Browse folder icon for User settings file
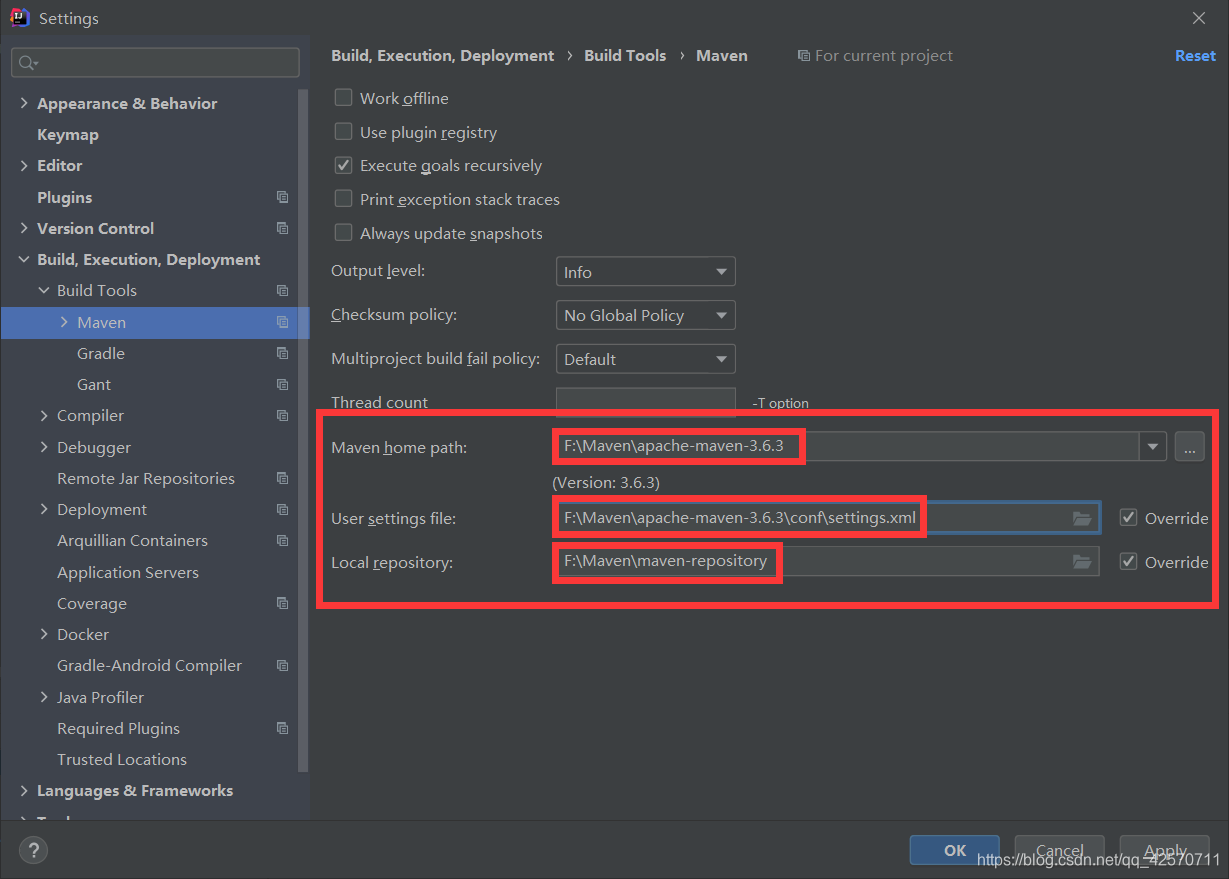1229x879 pixels. pyautogui.click(x=1082, y=518)
